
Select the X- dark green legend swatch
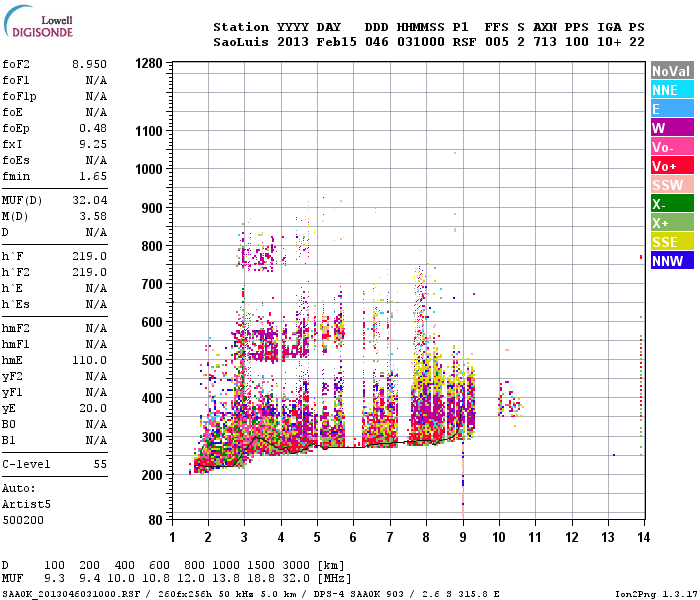pyautogui.click(x=672, y=204)
